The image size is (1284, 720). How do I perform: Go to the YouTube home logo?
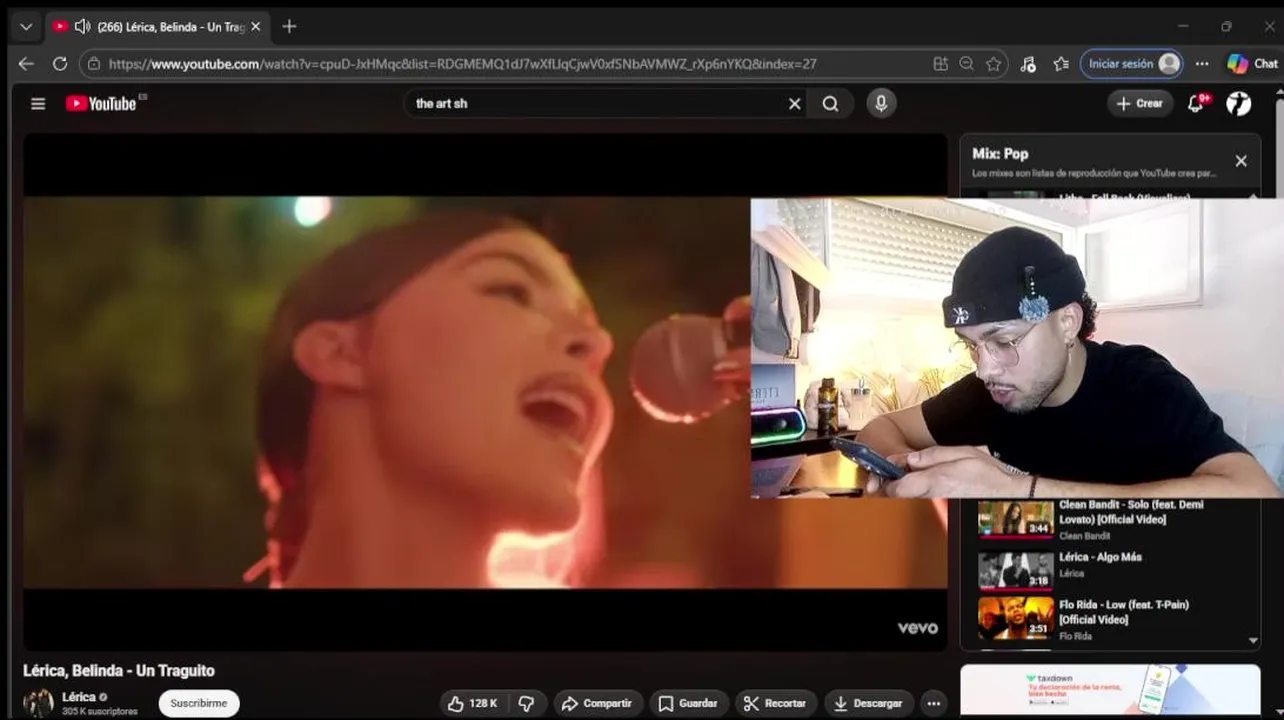(101, 103)
